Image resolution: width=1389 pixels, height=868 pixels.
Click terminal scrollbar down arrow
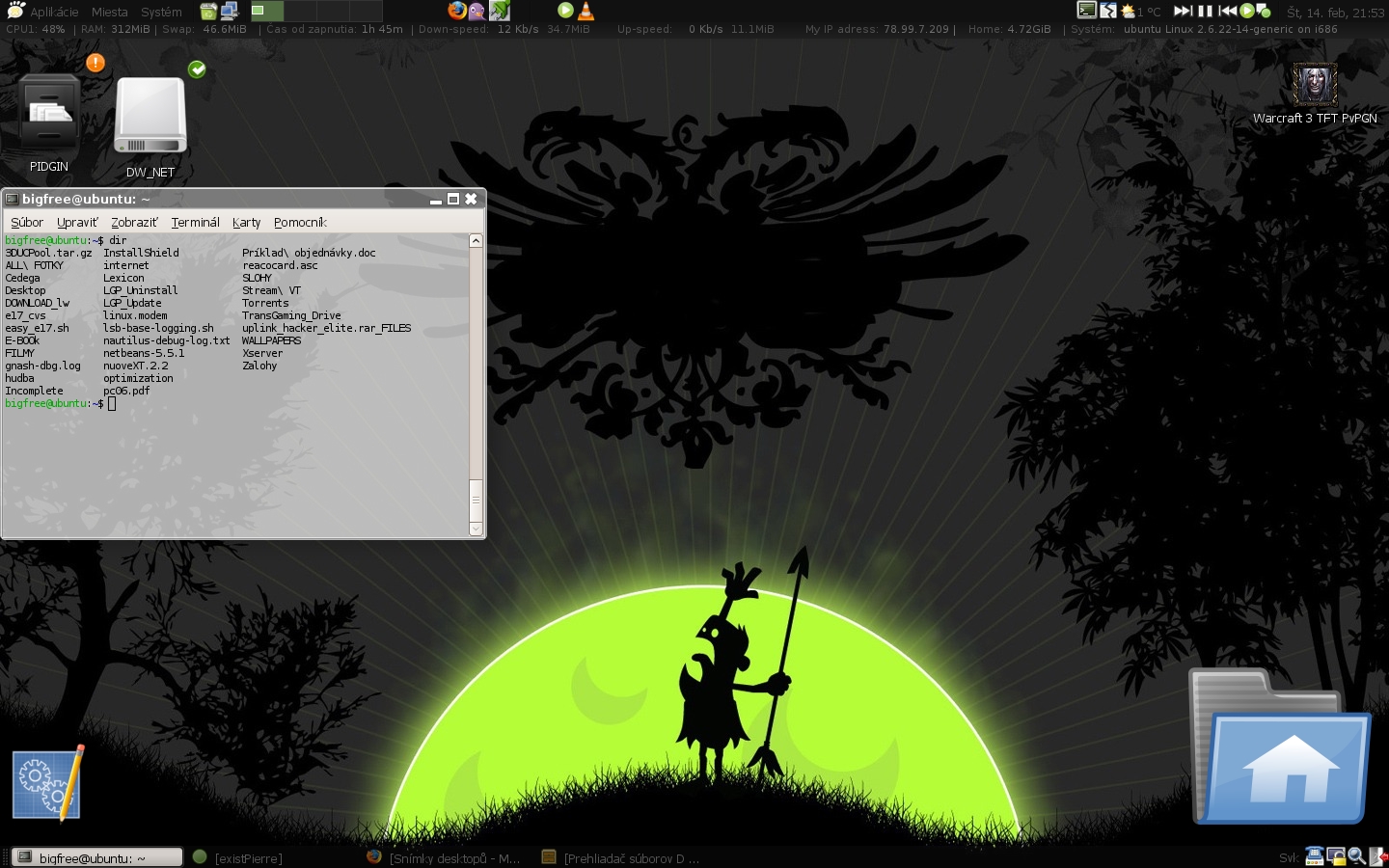476,529
